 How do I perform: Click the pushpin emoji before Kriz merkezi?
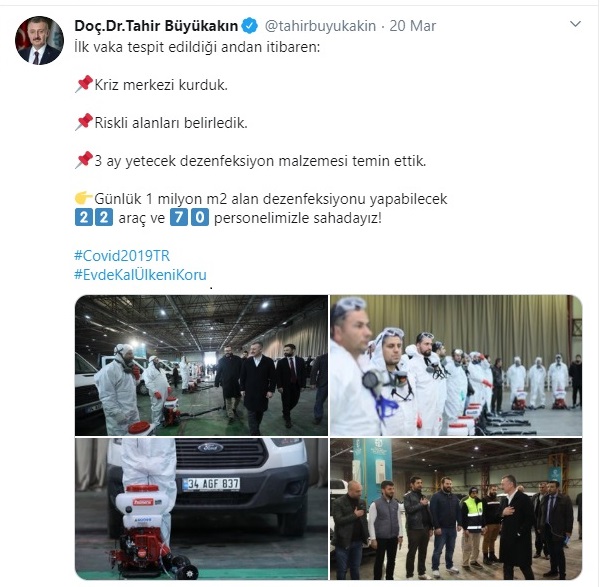pos(84,84)
